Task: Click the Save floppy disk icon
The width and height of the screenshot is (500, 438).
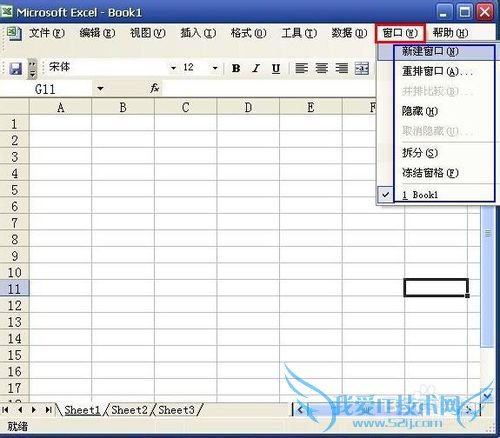Action: (x=15, y=69)
